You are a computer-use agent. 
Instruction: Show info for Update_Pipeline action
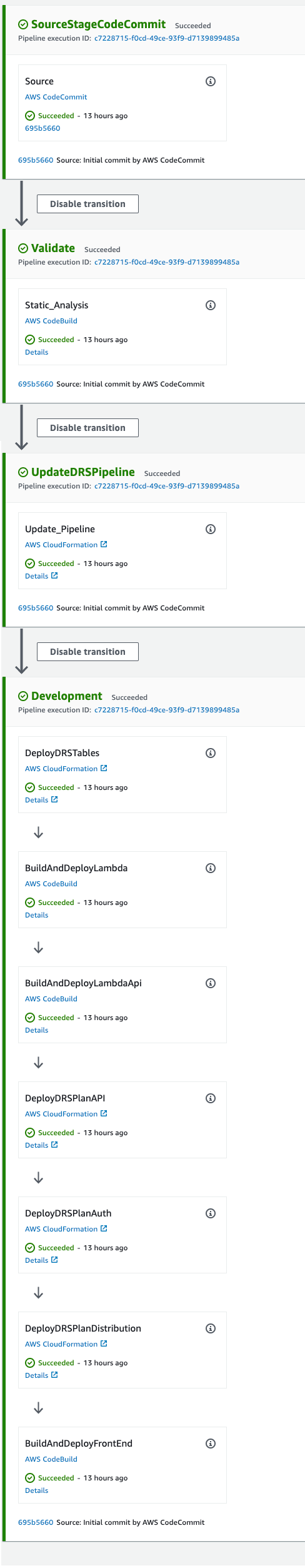click(x=211, y=529)
